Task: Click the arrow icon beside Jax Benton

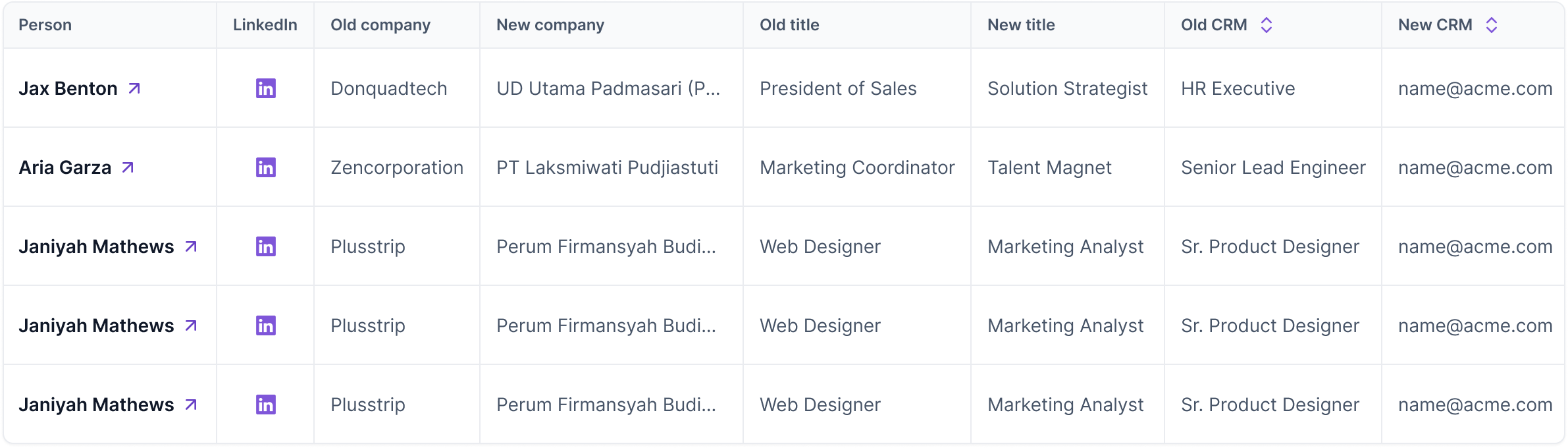Action: [134, 88]
